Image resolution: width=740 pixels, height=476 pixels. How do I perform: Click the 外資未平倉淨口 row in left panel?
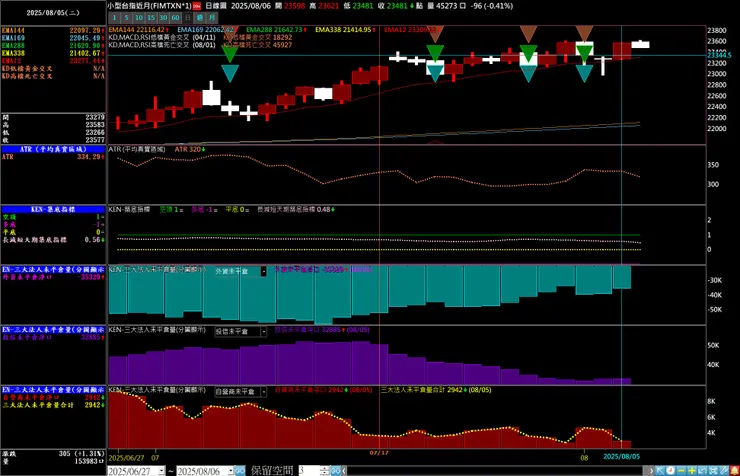53,277
